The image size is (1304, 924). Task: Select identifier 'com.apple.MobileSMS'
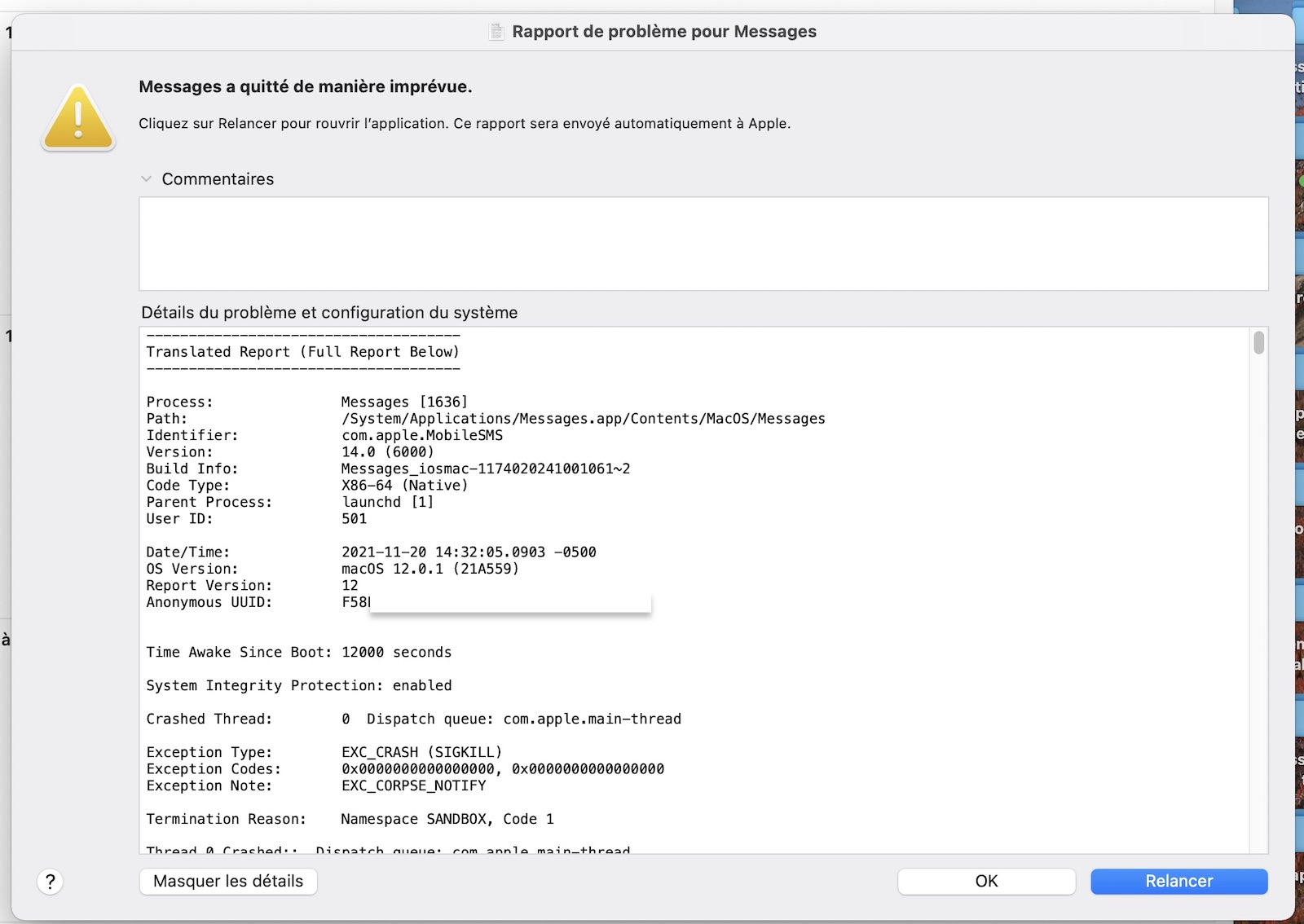click(422, 435)
